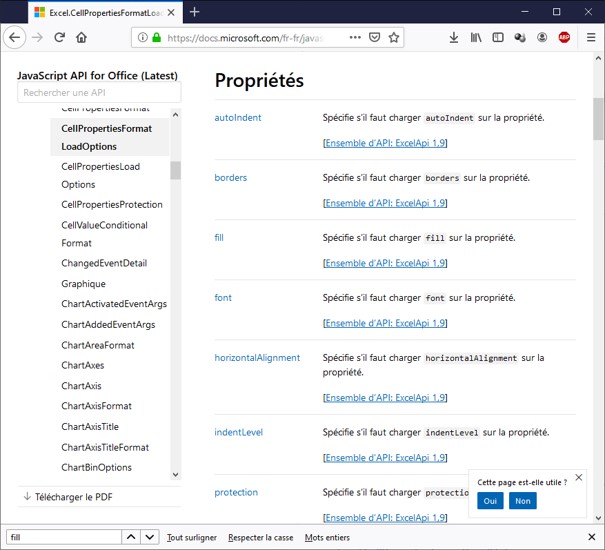The height and width of the screenshot is (550, 605).
Task: Toggle Tout surligner highlight option
Action: [x=192, y=538]
